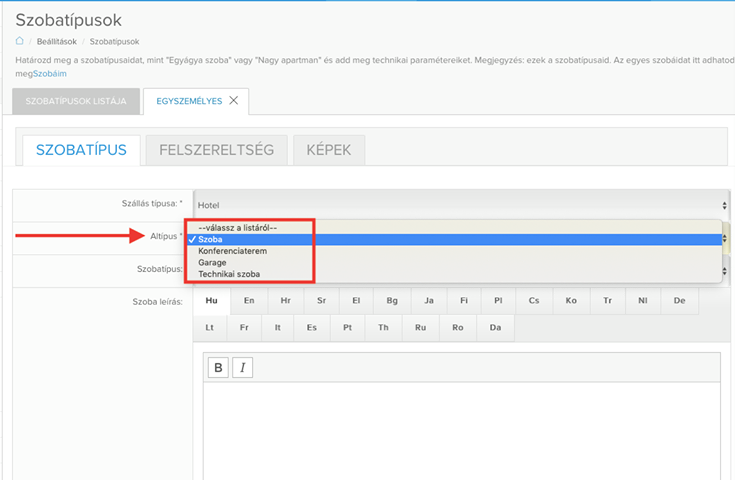Select En language tab
The image size is (735, 480).
coord(249,301)
